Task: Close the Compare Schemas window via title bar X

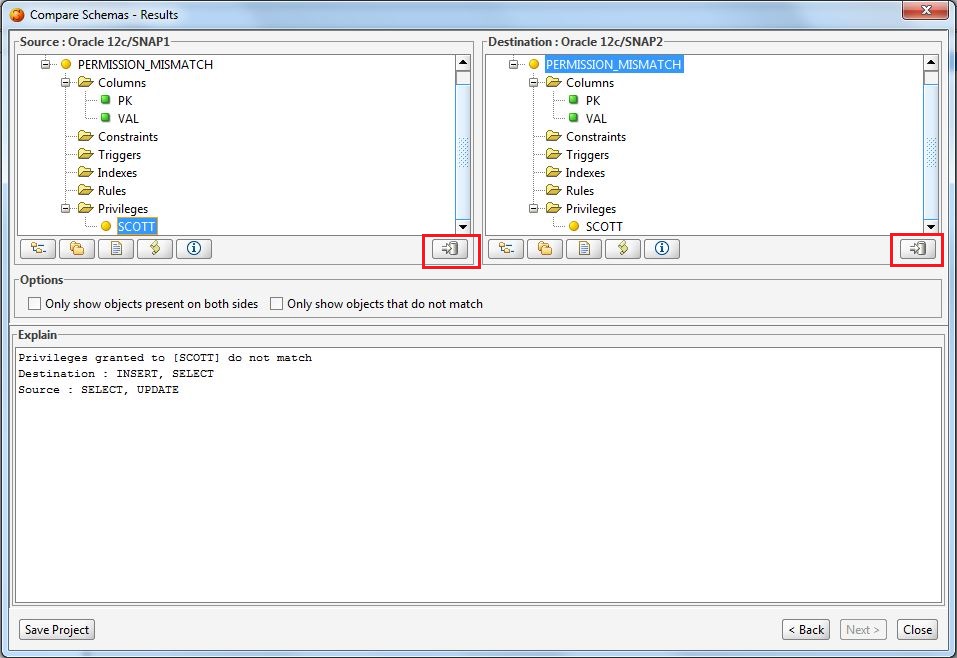Action: [925, 10]
